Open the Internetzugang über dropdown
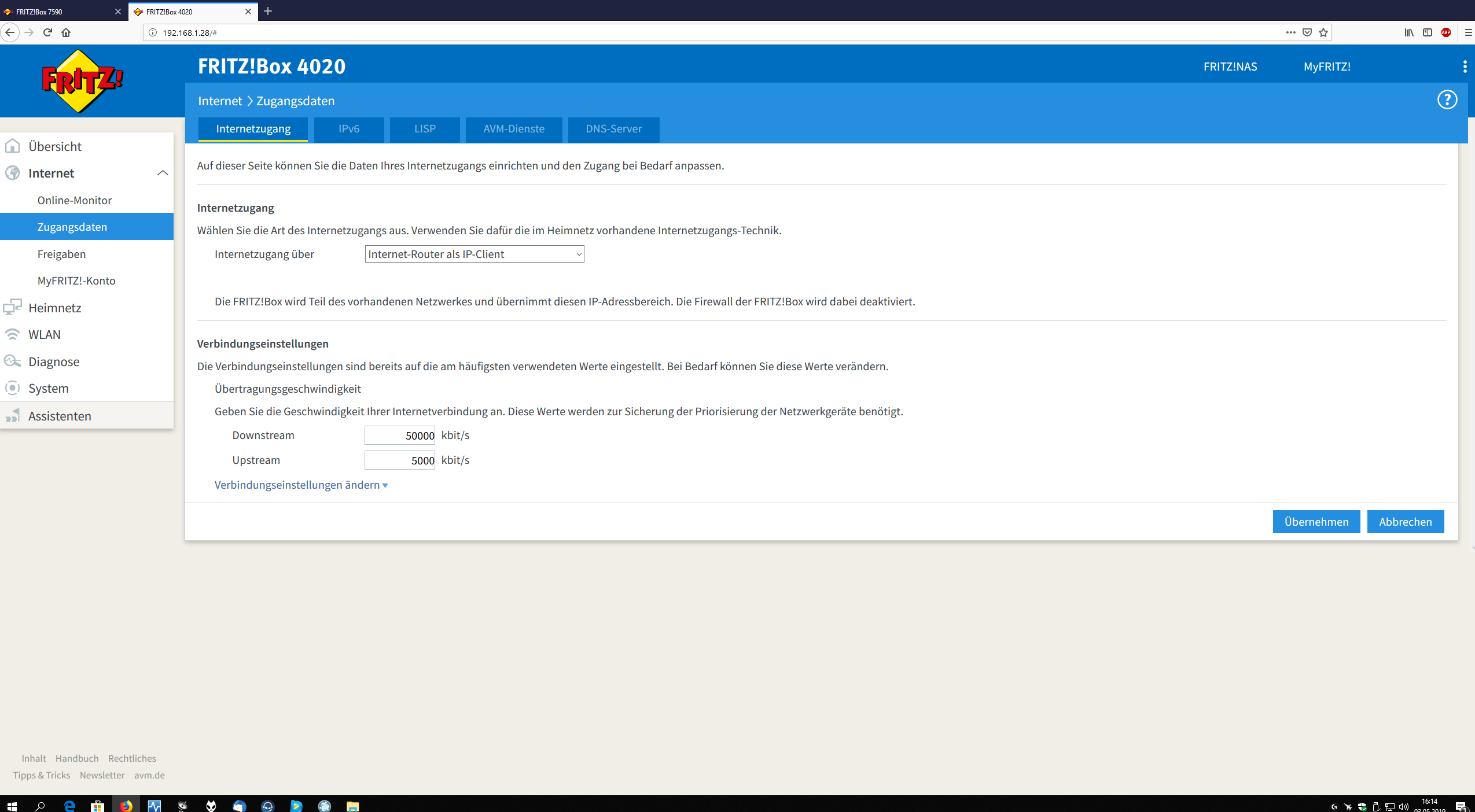The height and width of the screenshot is (812, 1475). [474, 254]
